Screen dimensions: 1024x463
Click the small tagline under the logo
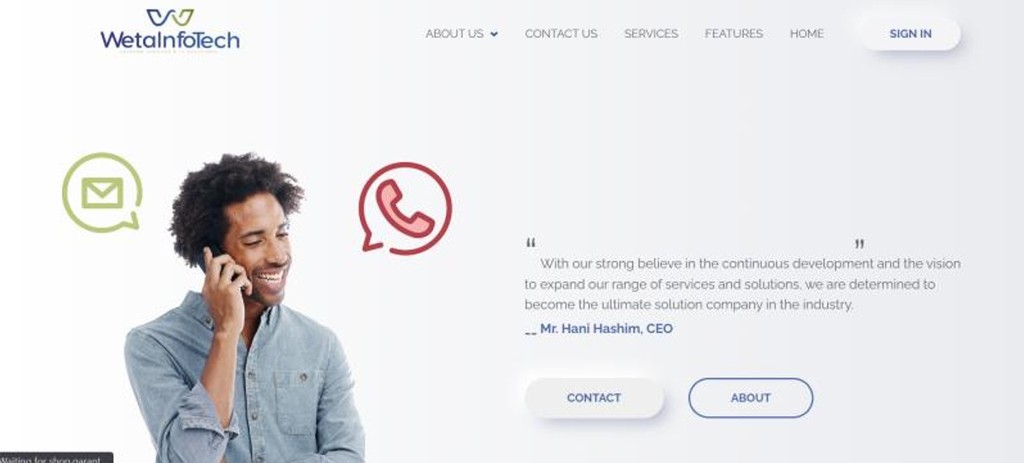click(x=170, y=52)
